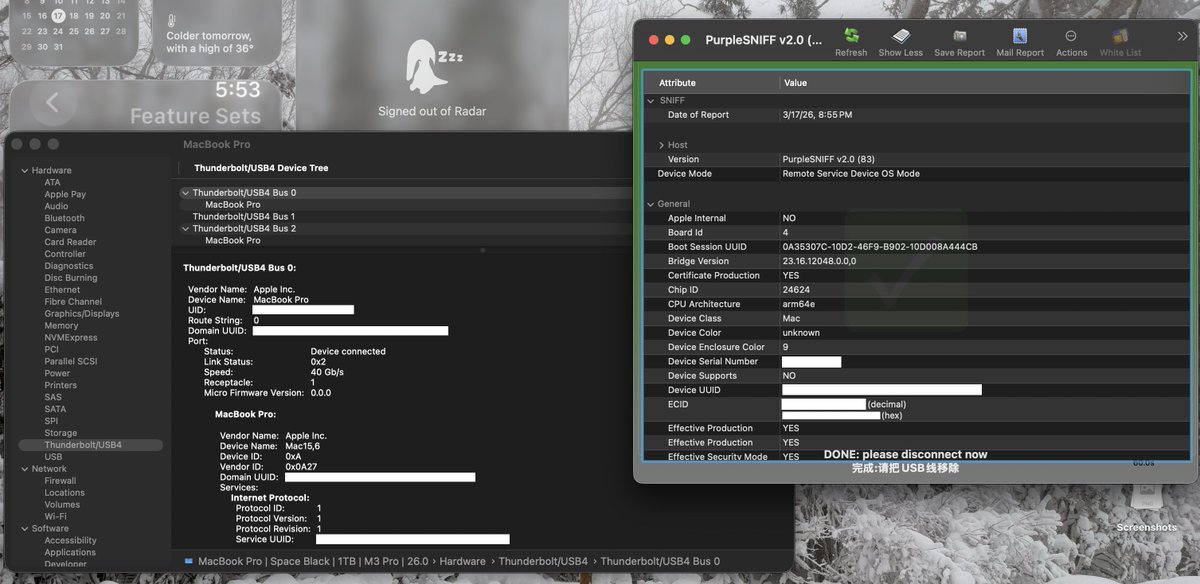Collapse the Network section in the sidebar
The height and width of the screenshot is (584, 1200).
(x=24, y=469)
